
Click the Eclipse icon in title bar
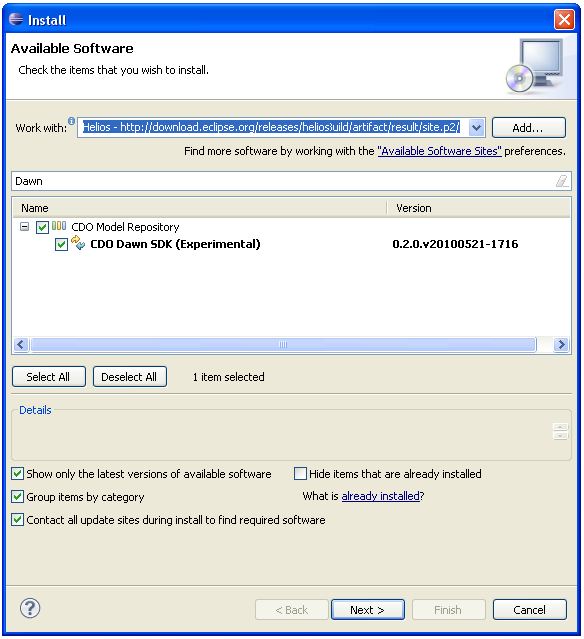[x=16, y=19]
